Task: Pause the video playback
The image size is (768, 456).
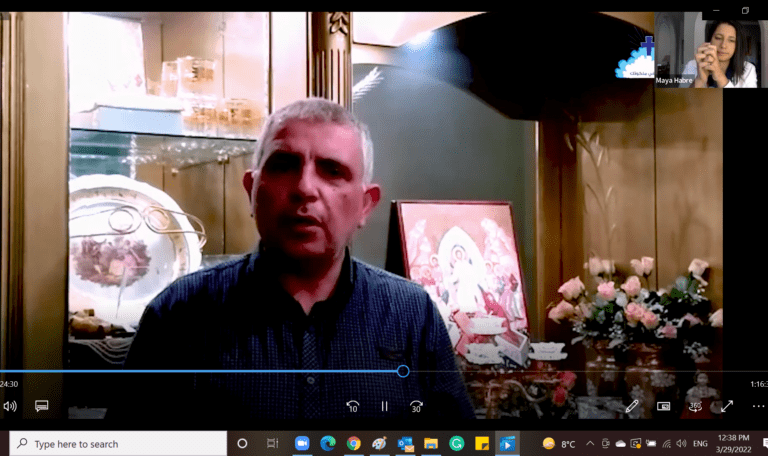Action: point(384,407)
